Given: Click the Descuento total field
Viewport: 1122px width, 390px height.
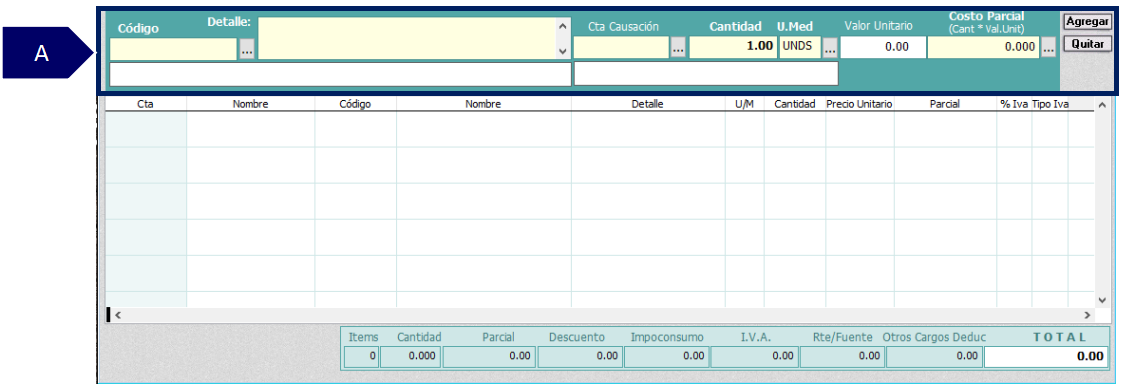Looking at the screenshot, I should coord(579,356).
